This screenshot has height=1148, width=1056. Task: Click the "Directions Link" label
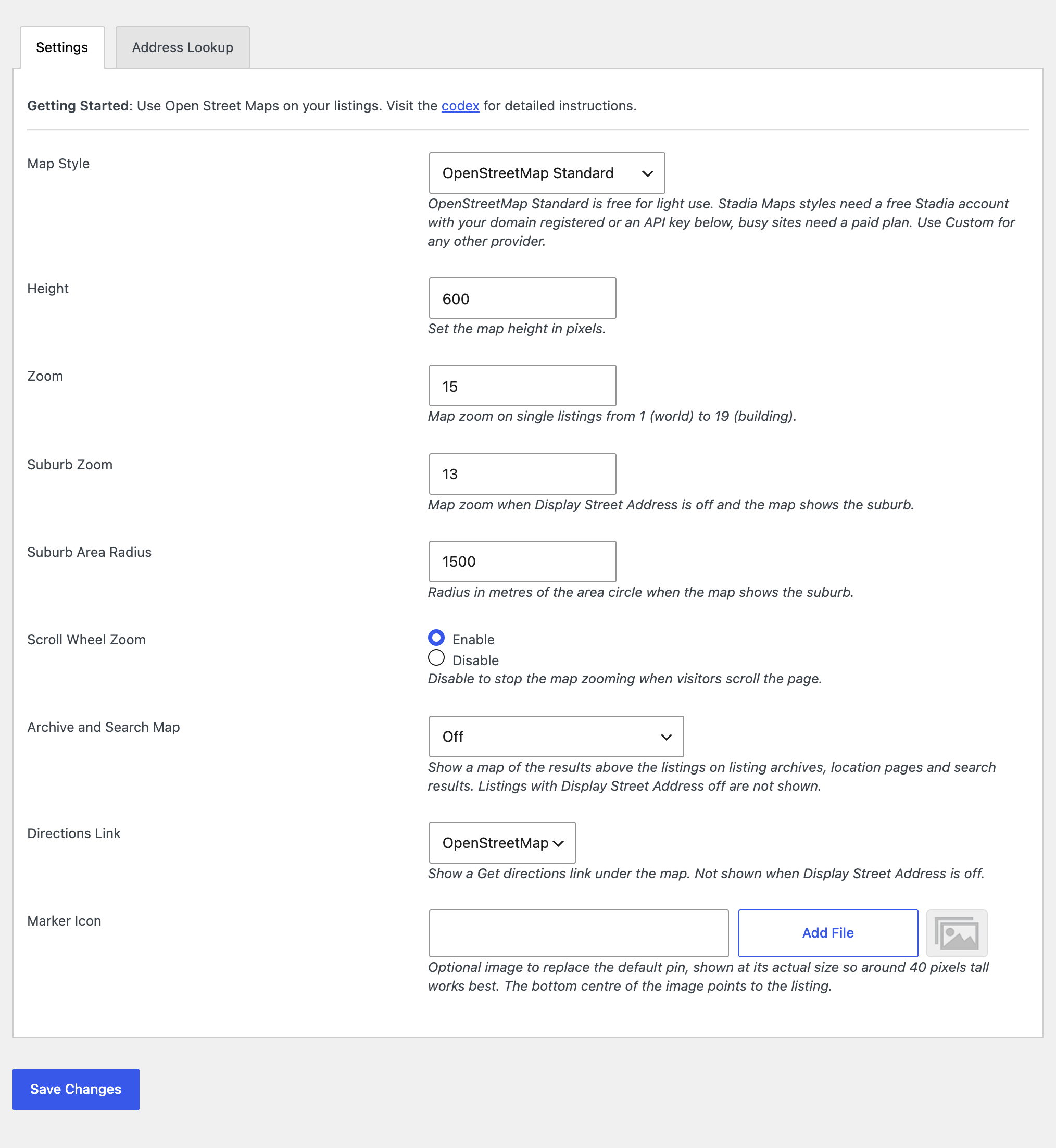[74, 833]
